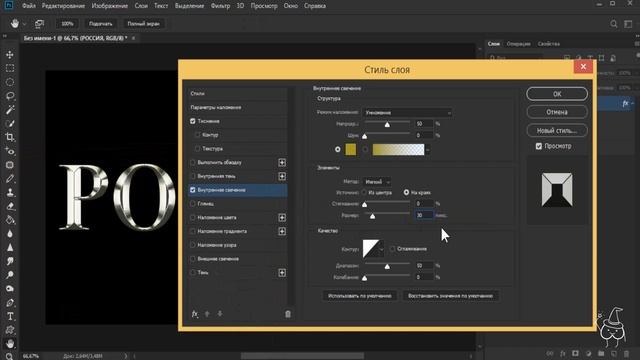Screen dimensions: 640x360
Task: Open the Файл menu
Action: tap(29, 6)
